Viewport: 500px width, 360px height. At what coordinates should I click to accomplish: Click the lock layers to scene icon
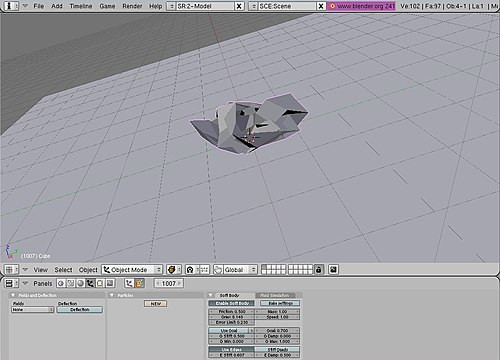319,270
